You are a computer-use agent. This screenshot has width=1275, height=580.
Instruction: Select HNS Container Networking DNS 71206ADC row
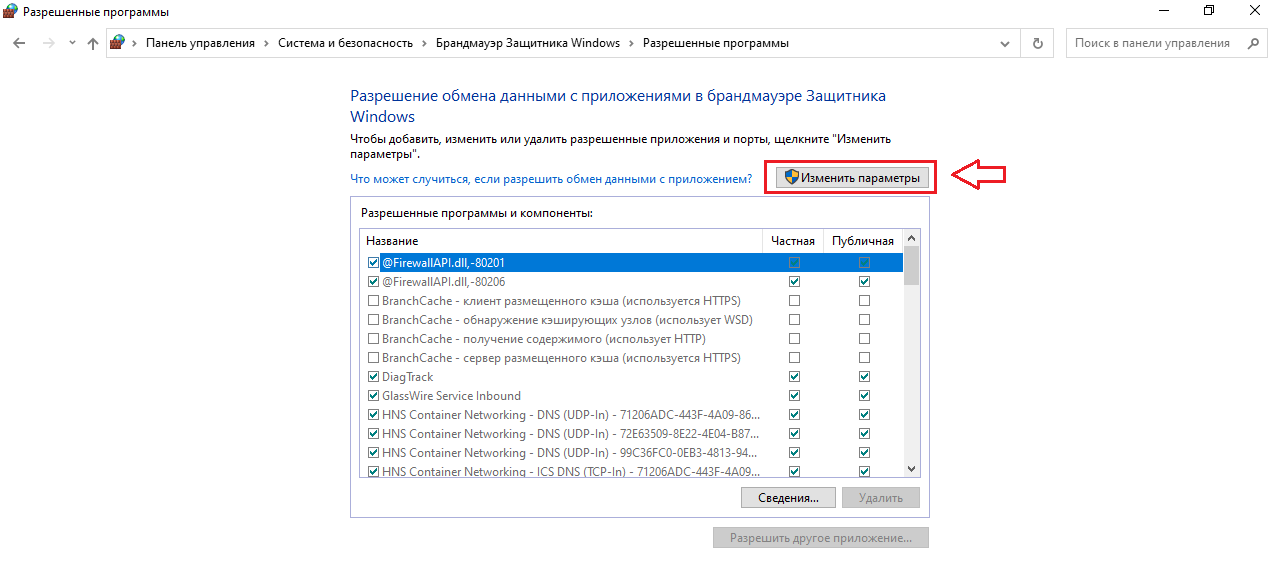pyautogui.click(x=632, y=415)
